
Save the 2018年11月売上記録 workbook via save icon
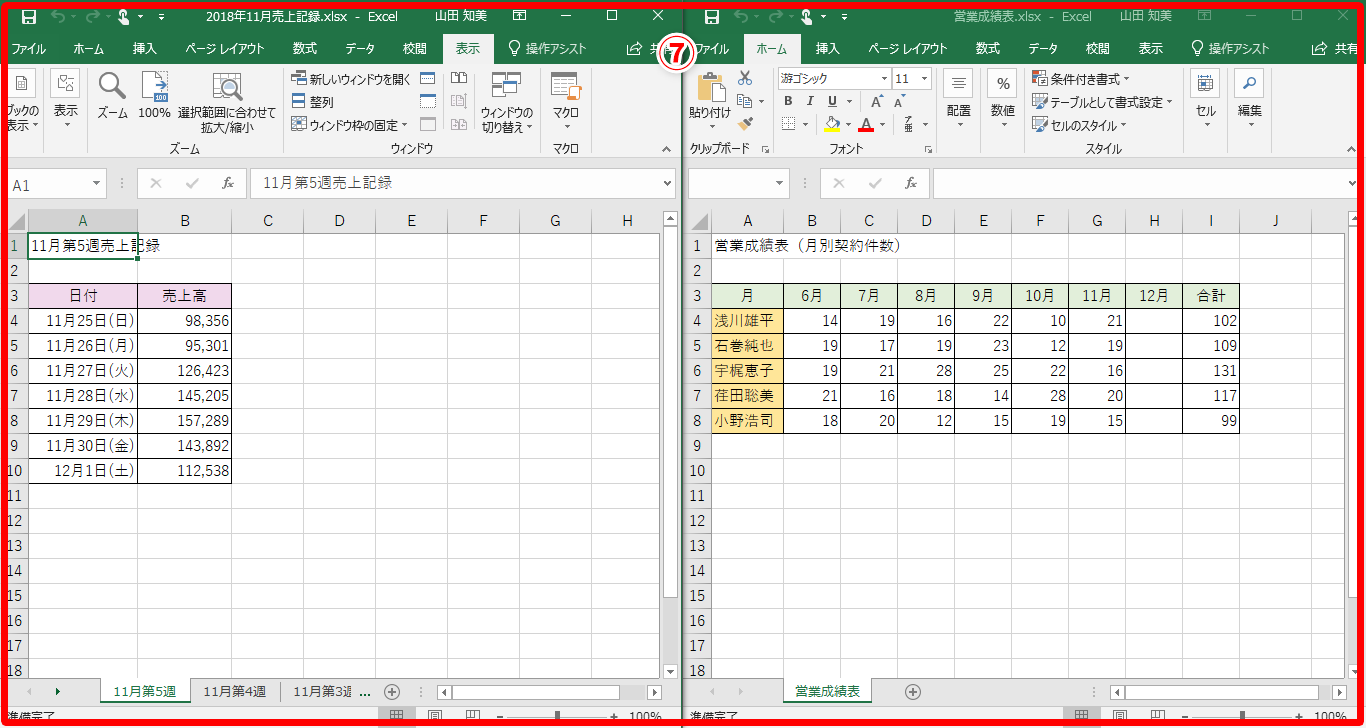coord(28,17)
